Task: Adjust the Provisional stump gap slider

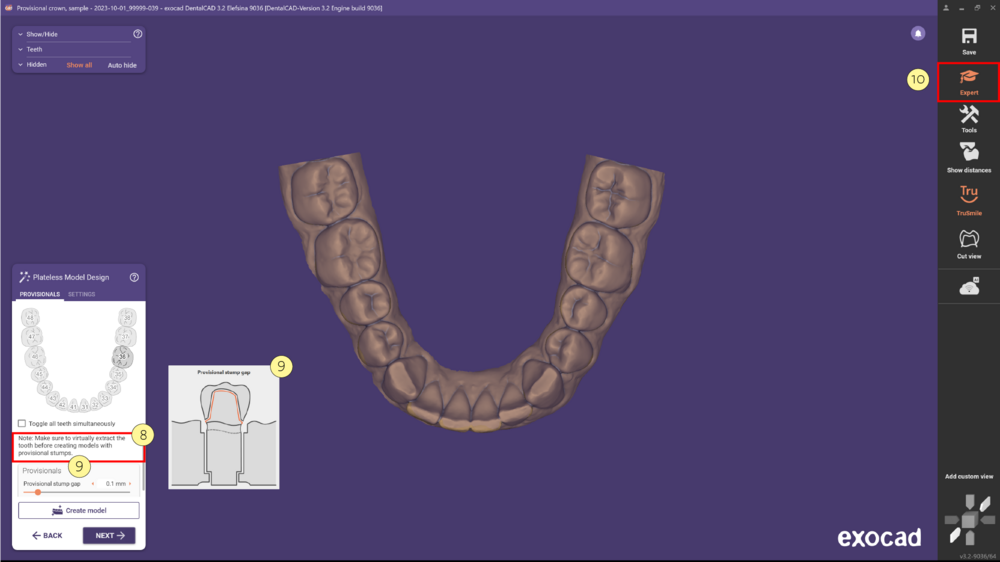Action: coord(38,492)
